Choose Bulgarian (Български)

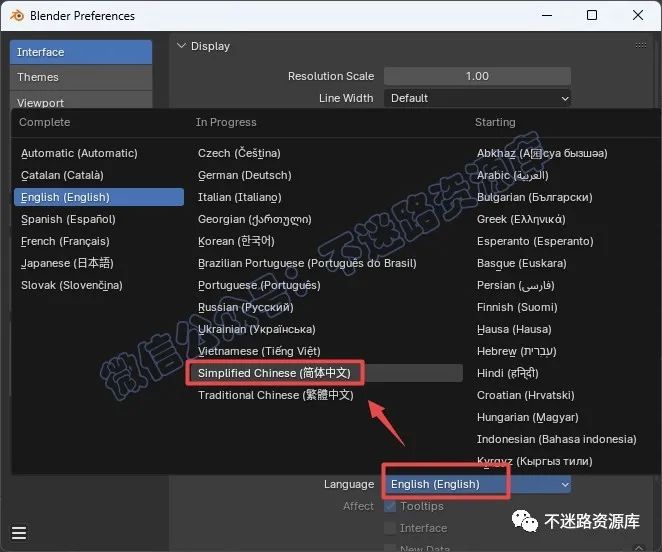(x=564, y=197)
